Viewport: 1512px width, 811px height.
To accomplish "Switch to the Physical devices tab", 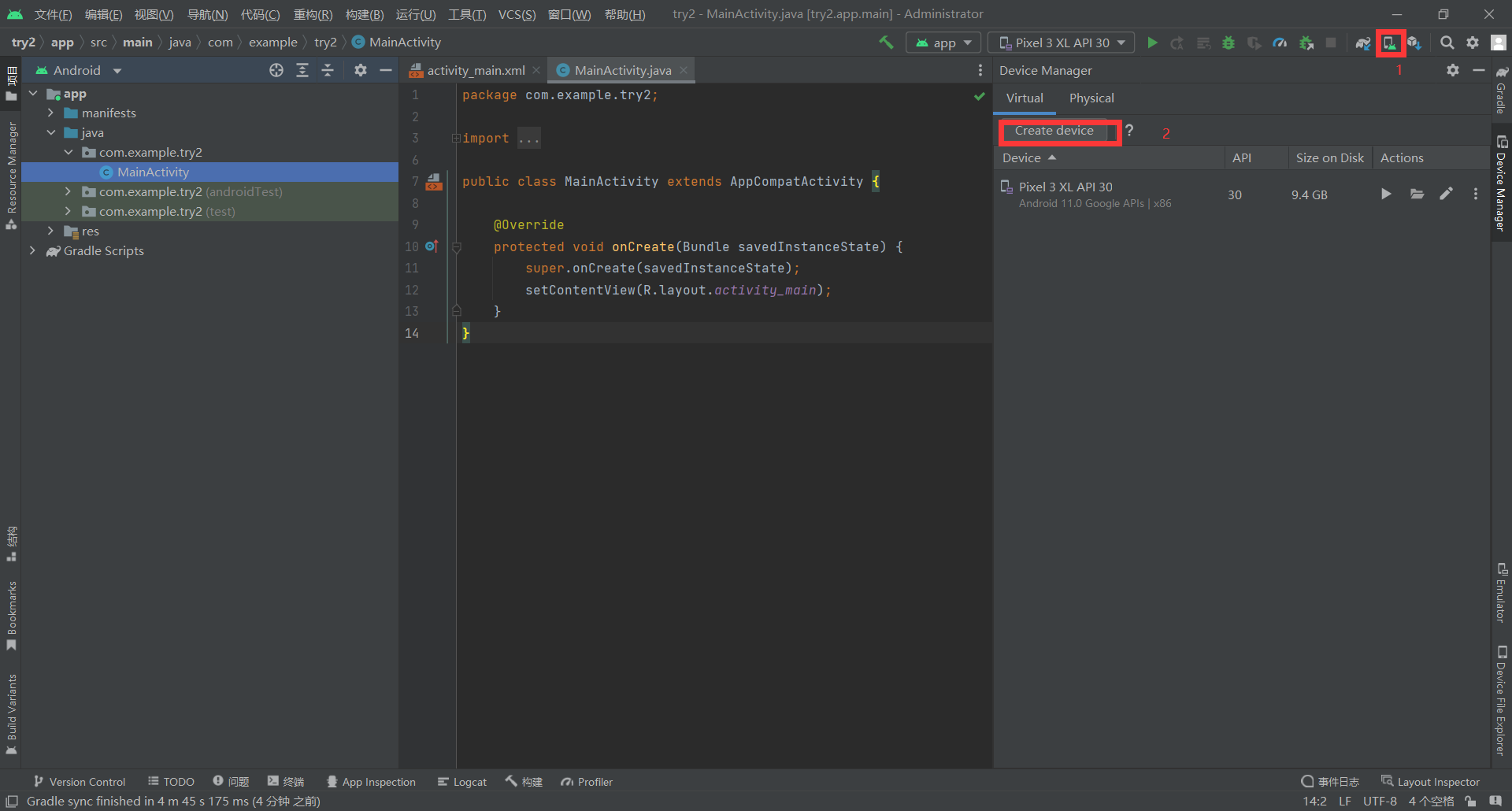I will pyautogui.click(x=1091, y=98).
